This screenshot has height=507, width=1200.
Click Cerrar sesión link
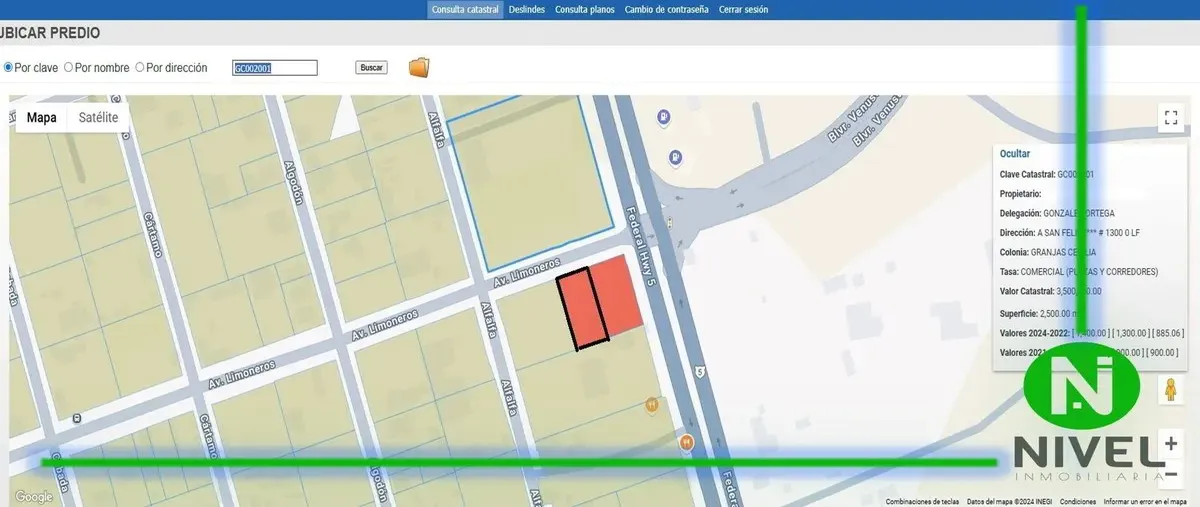pos(744,9)
